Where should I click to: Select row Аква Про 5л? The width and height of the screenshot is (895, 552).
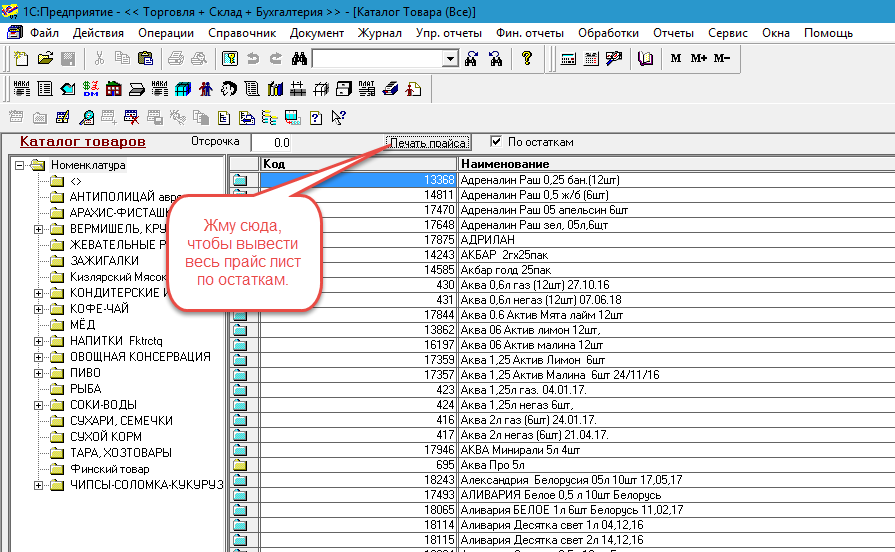[x=562, y=465]
